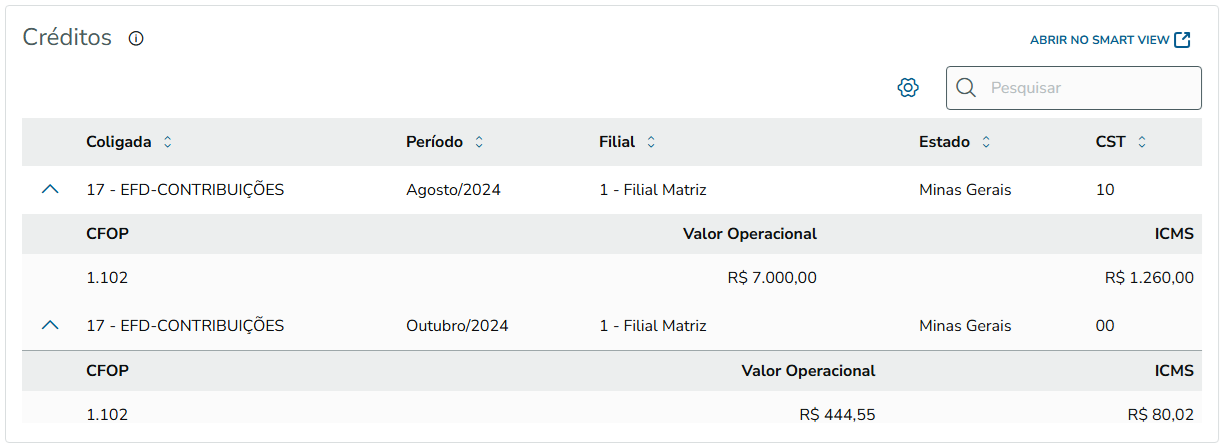Click the info icon beside Créditos
The image size is (1225, 448).
pos(137,39)
